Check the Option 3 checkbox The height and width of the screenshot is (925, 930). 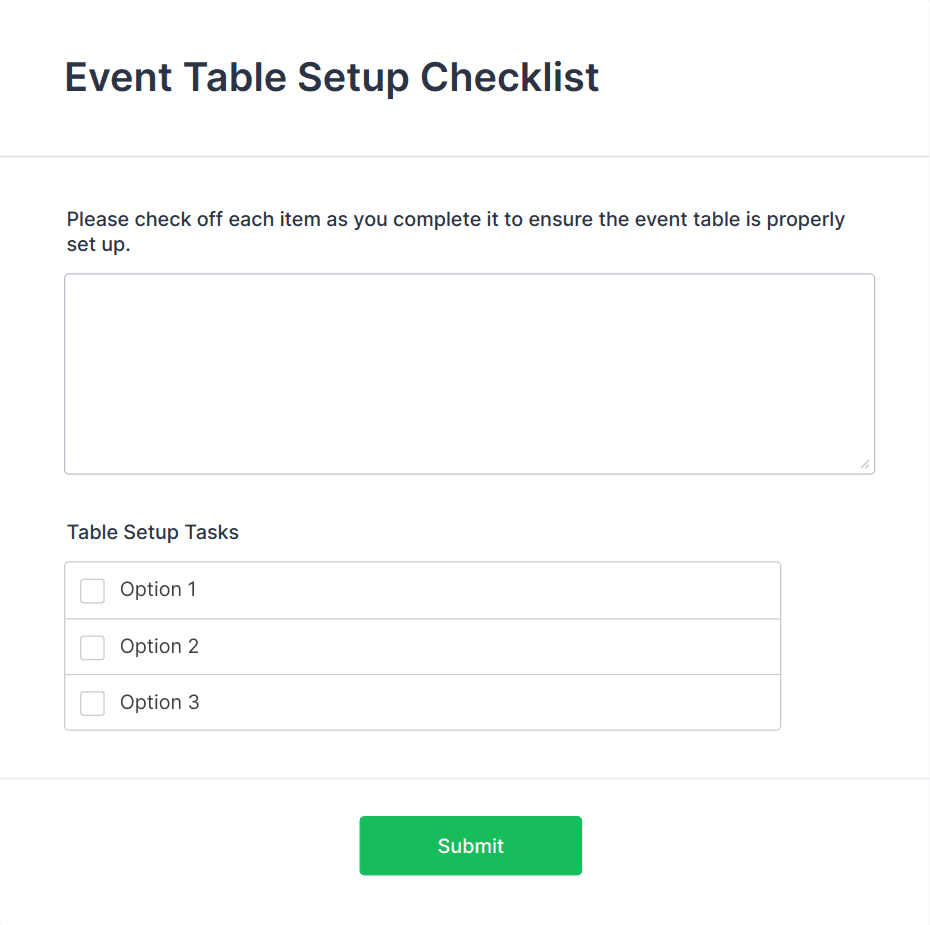pyautogui.click(x=92, y=703)
